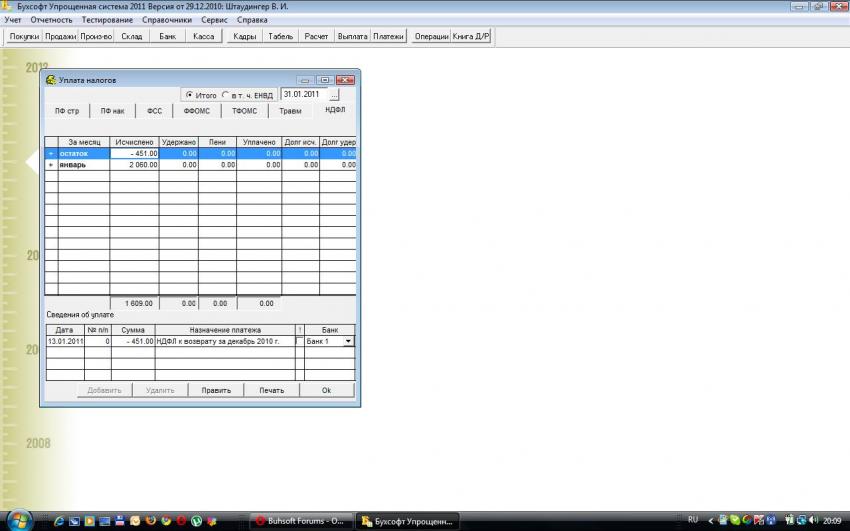
Task: Expand the остаток row plus icon
Action: (50, 154)
